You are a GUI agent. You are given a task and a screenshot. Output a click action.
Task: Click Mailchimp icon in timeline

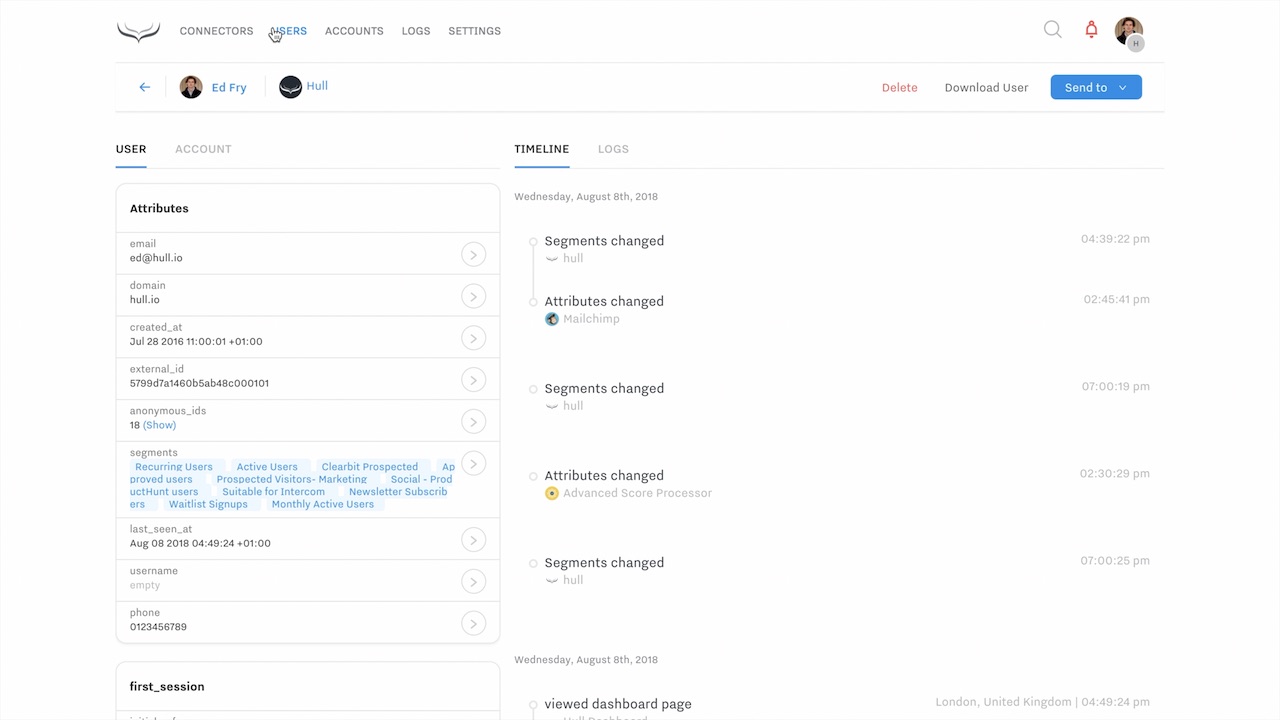[551, 319]
